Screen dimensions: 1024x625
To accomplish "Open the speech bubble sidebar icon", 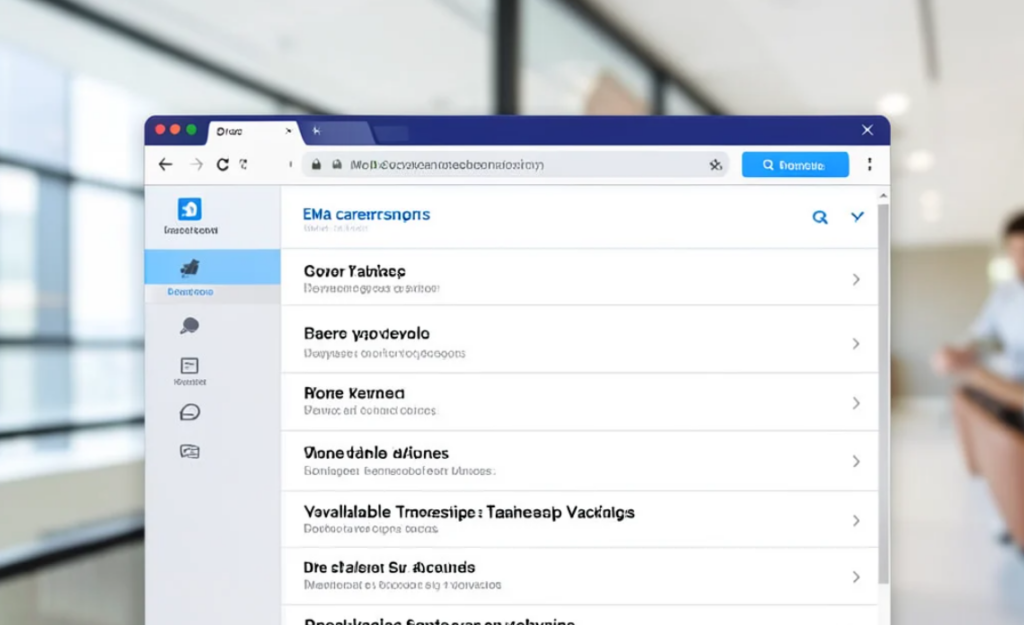I will click(189, 325).
